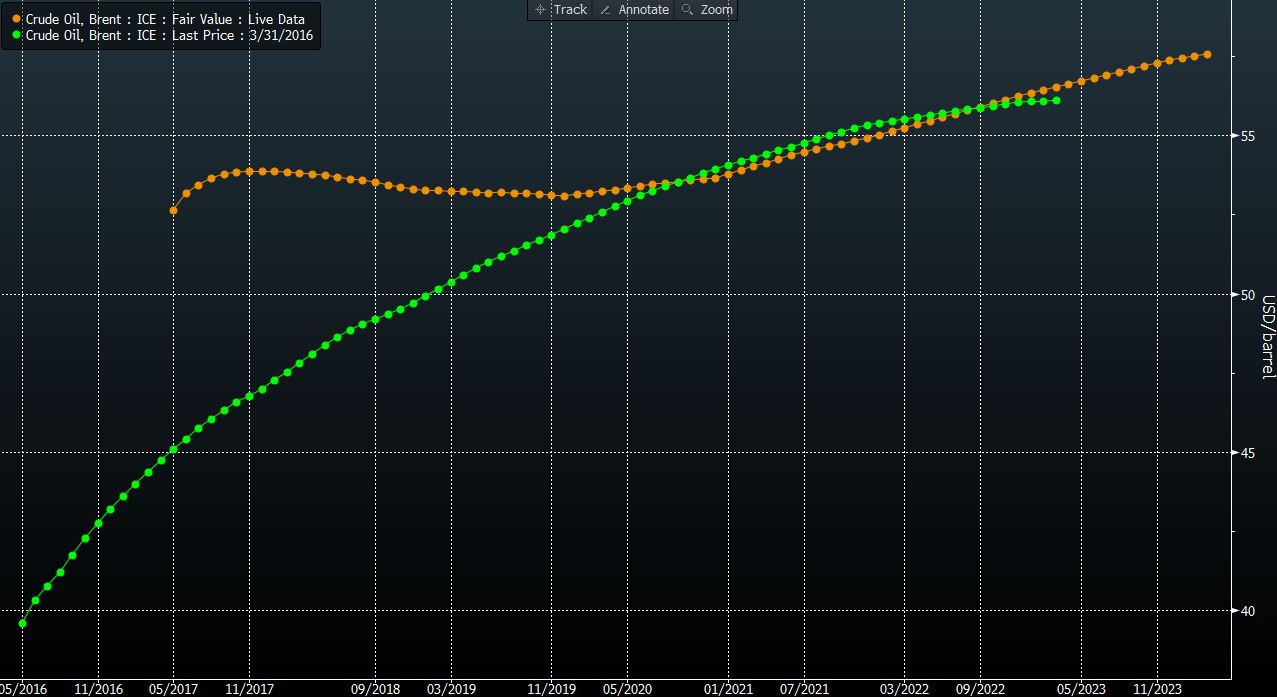Click the 11/2016 date label on x-axis
The image size is (1277, 697).
[x=98, y=688]
